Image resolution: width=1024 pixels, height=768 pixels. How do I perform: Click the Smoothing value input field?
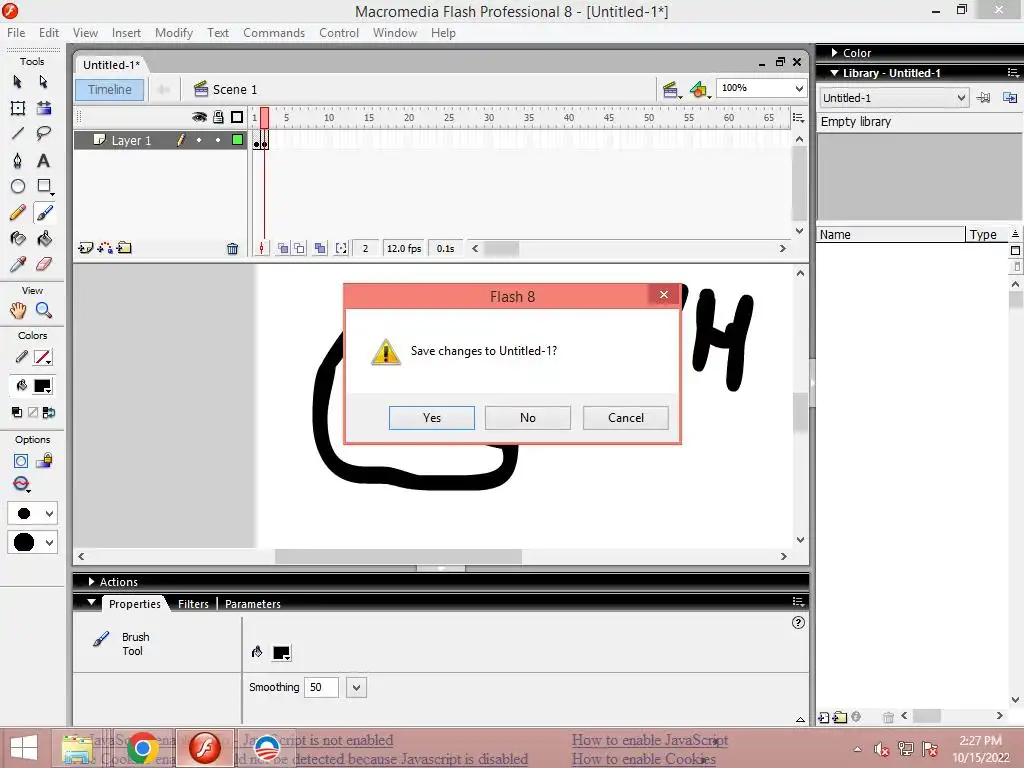321,688
